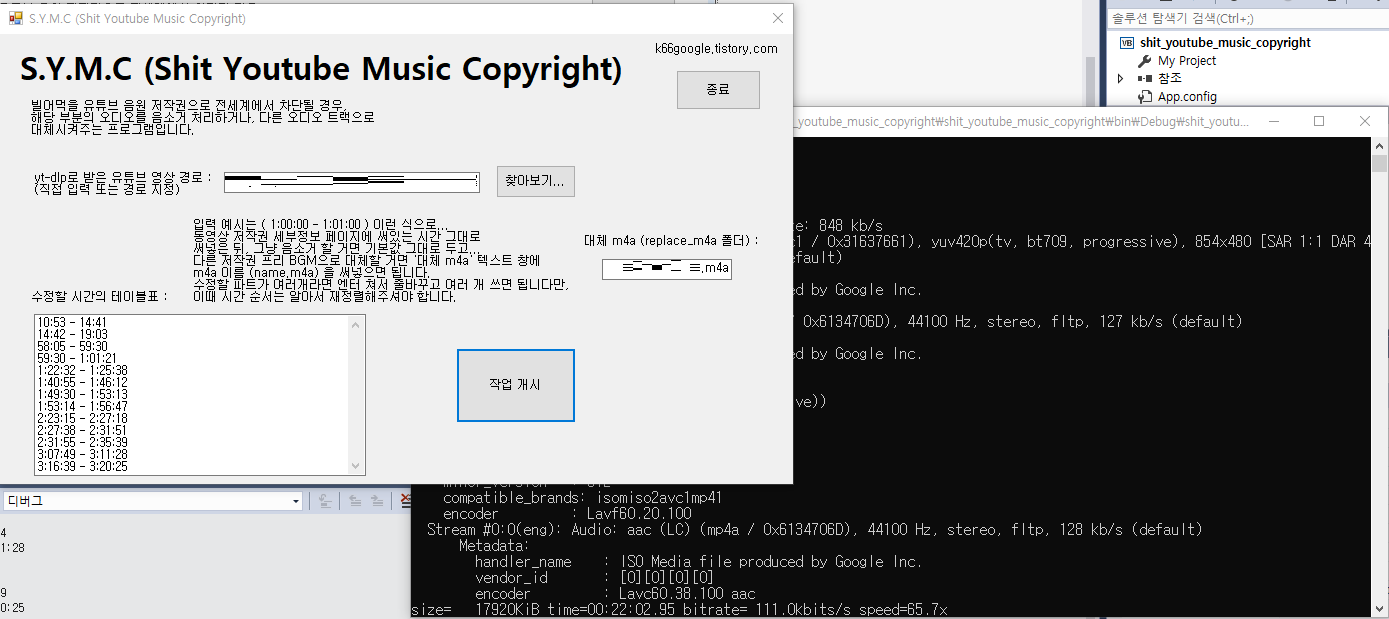The height and width of the screenshot is (619, 1389).
Task: Select the '2:23:15 - 2:27:18' time row
Action: (81, 418)
